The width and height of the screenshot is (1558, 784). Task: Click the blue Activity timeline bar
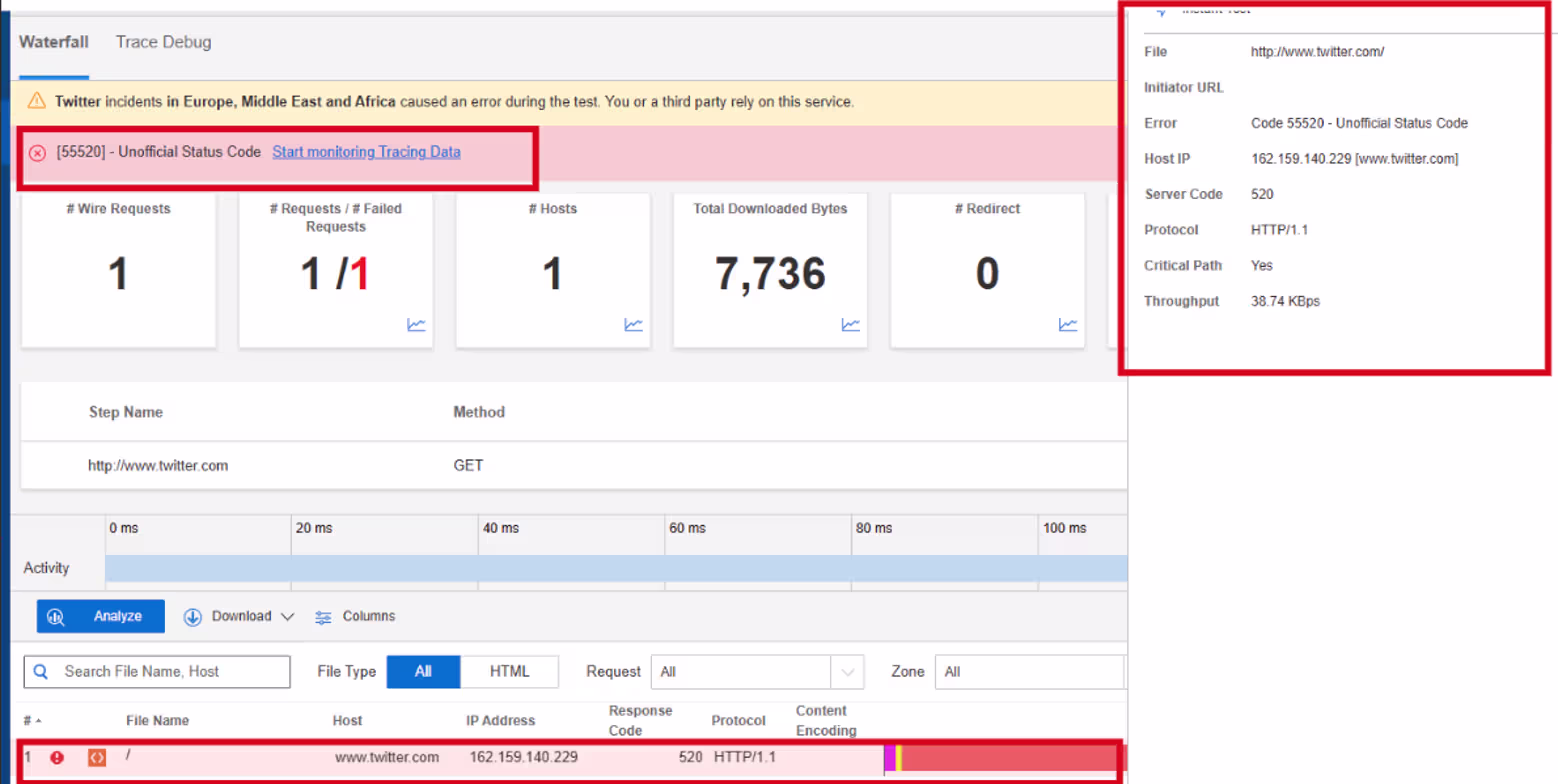point(616,568)
